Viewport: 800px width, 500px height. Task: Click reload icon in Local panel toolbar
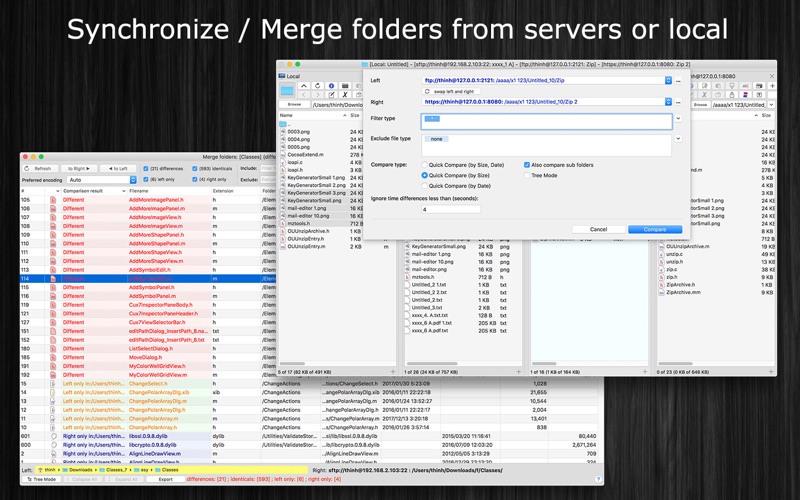click(x=317, y=86)
